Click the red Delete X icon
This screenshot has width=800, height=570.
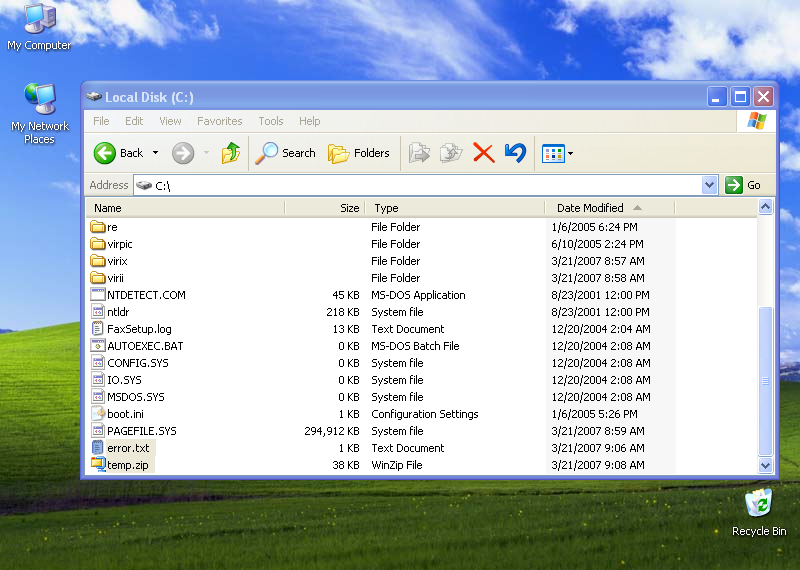[484, 153]
